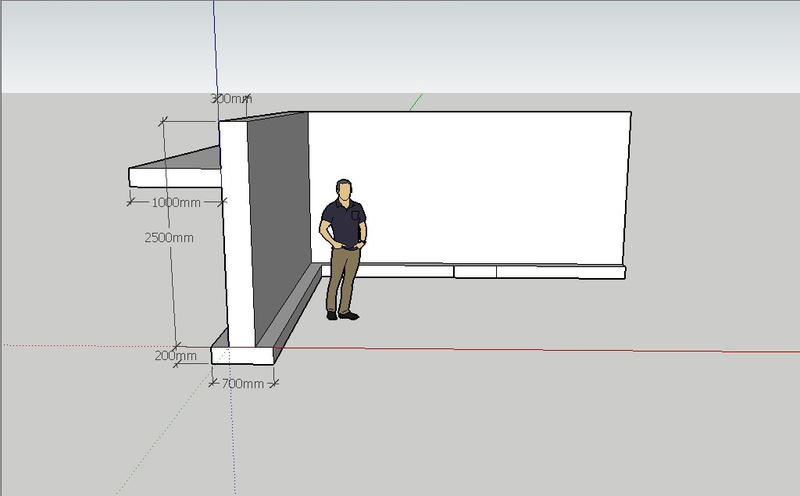Click the 300mm dimension label

230,99
